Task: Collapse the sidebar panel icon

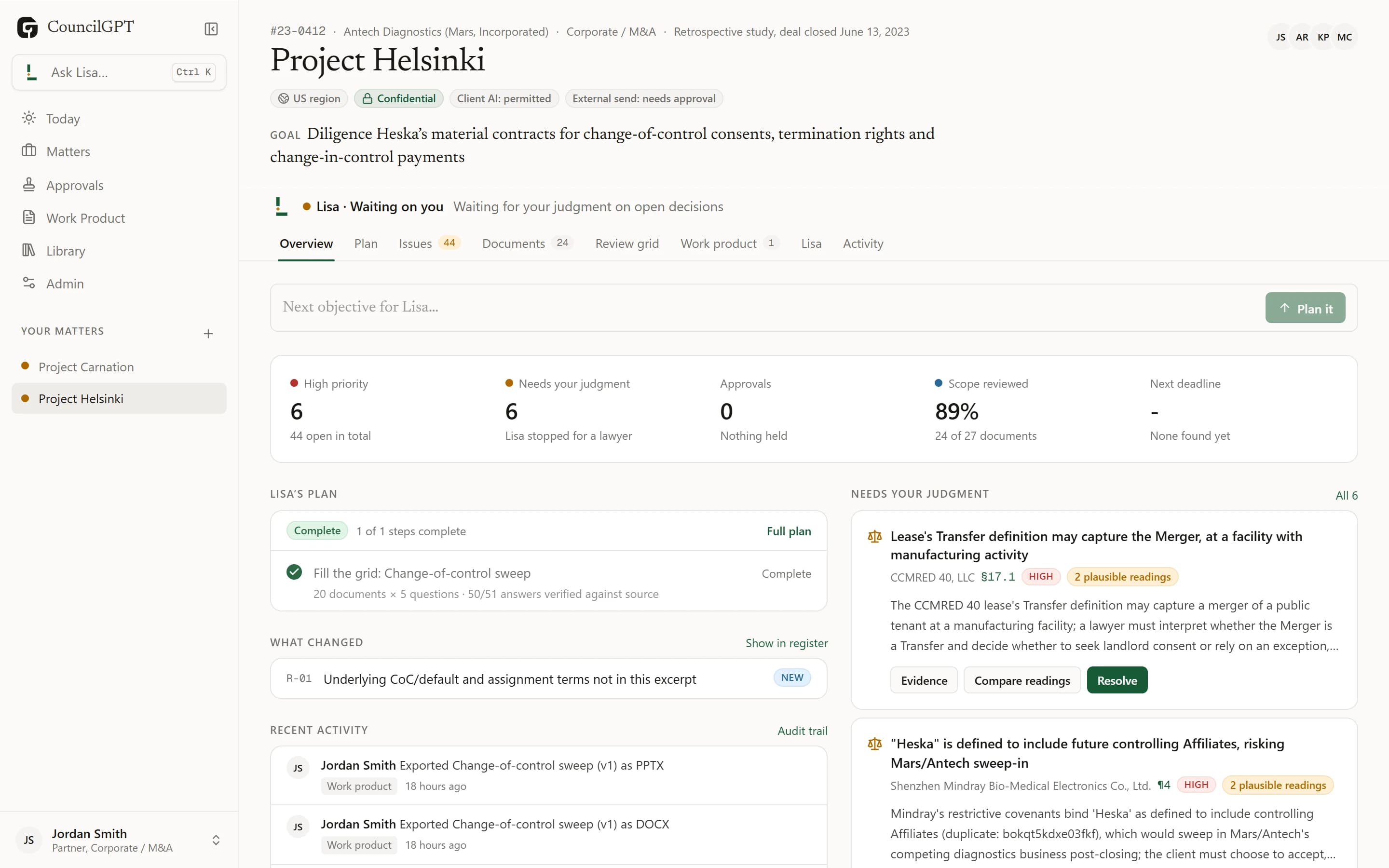Action: [x=211, y=29]
